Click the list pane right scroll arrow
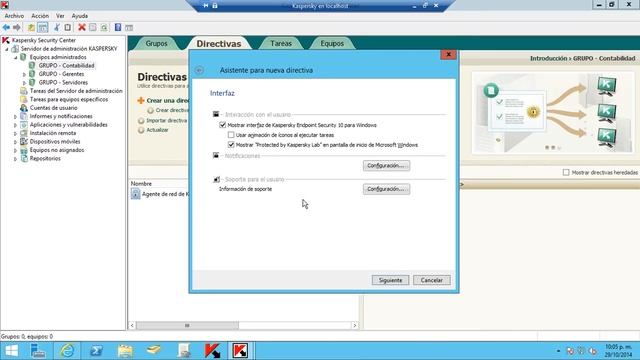The image size is (640, 360). click(355, 325)
